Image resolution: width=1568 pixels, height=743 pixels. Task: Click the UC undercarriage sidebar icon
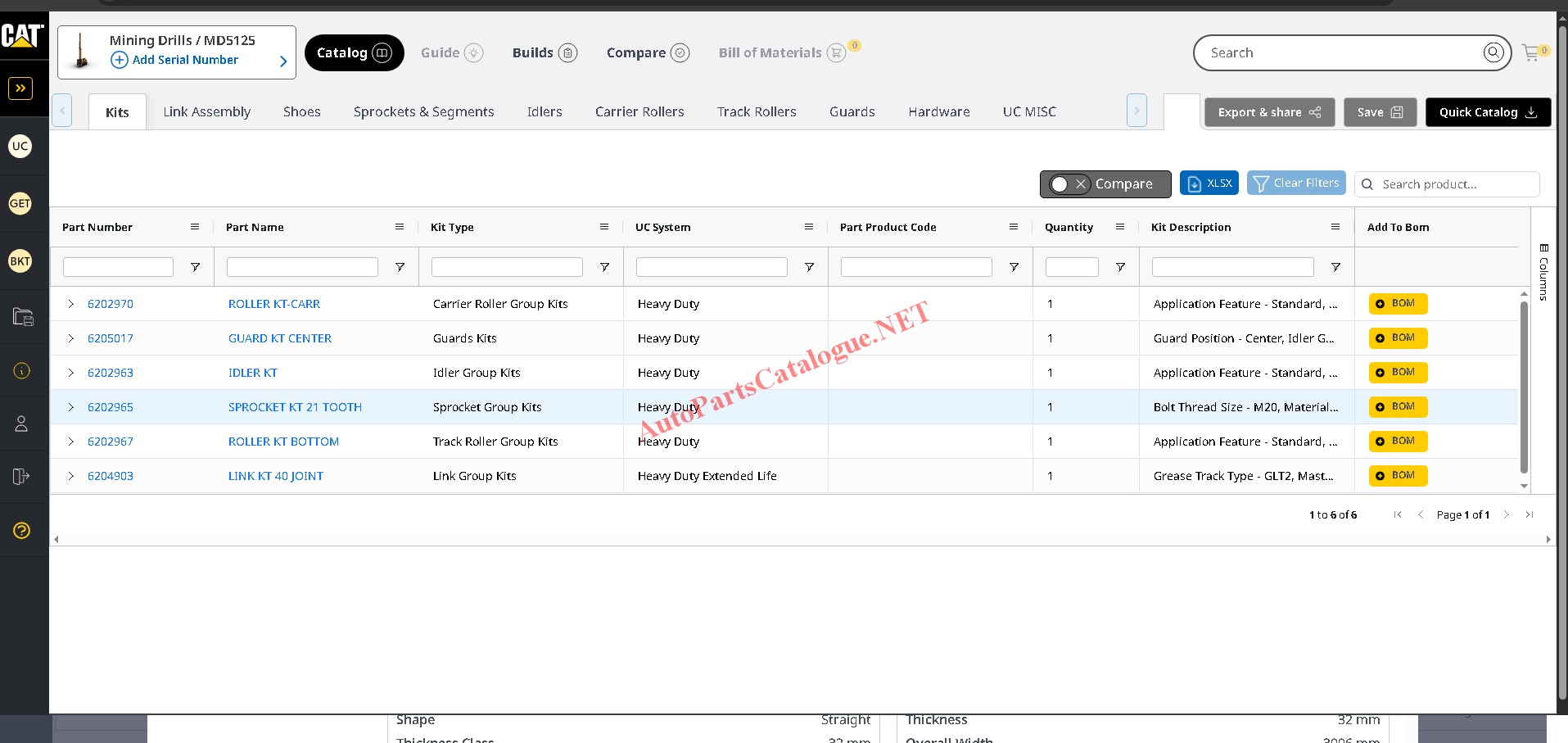(x=20, y=147)
